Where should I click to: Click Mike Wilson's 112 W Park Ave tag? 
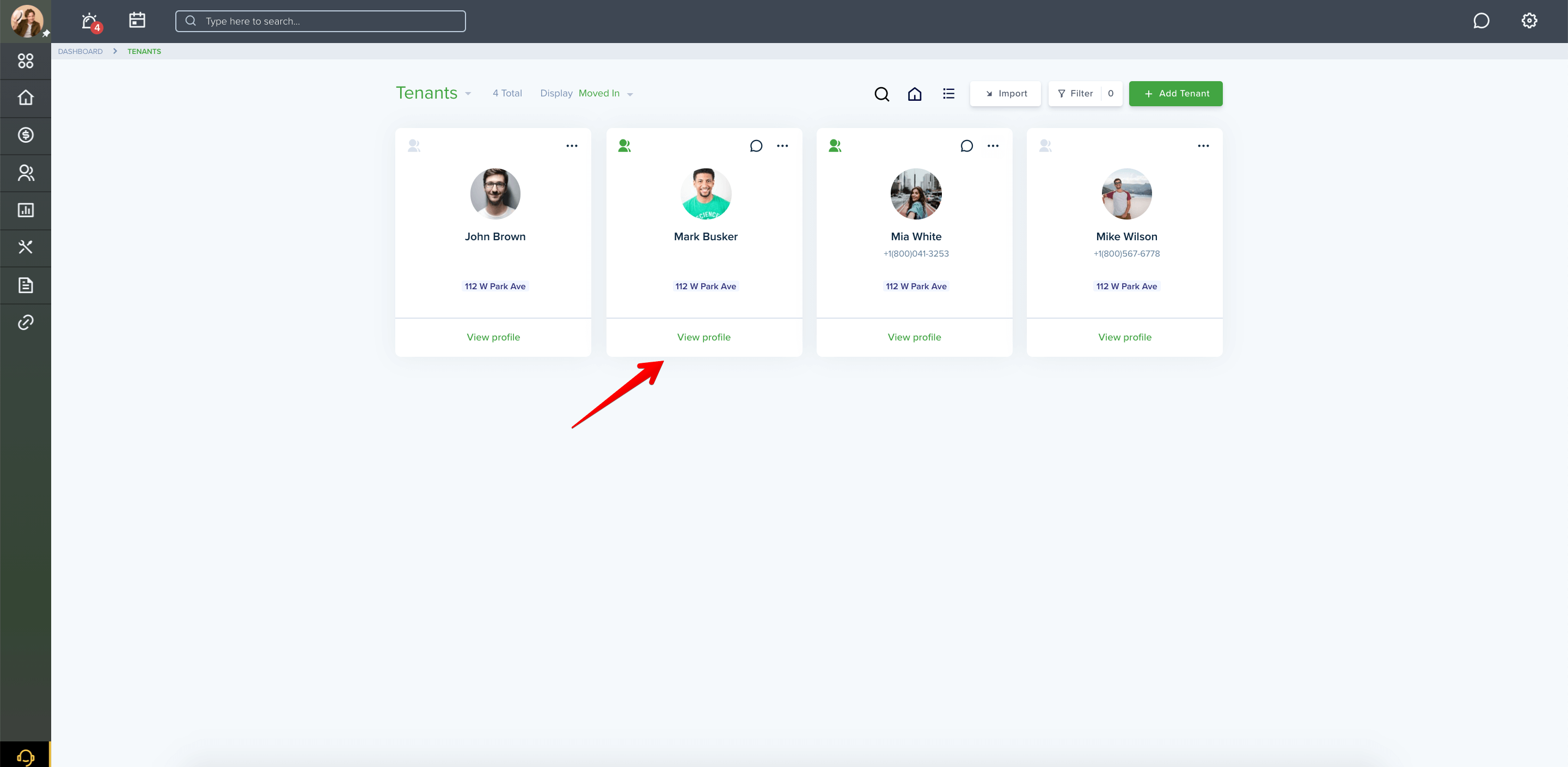(1126, 287)
